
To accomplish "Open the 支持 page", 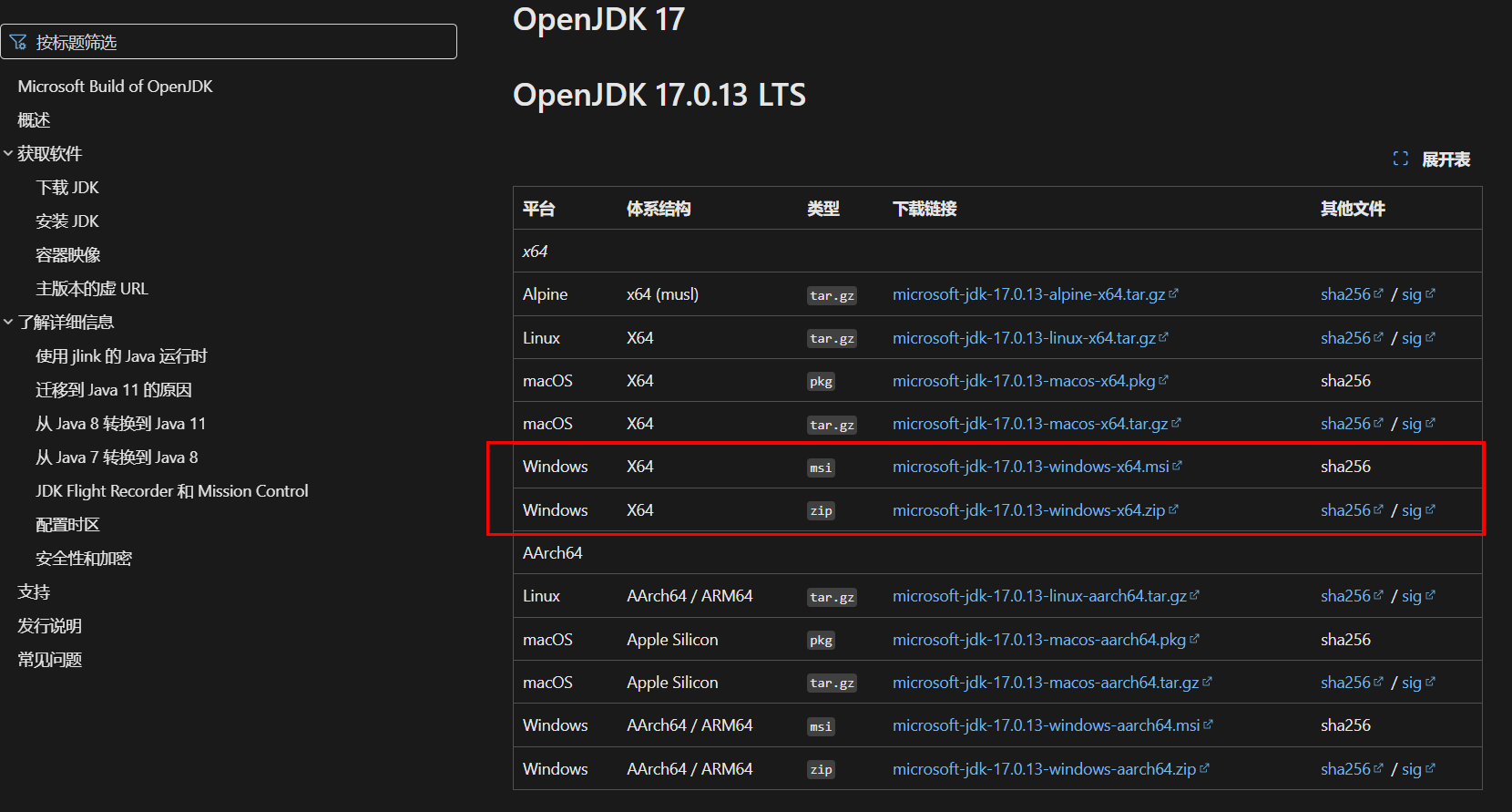I will pyautogui.click(x=34, y=591).
